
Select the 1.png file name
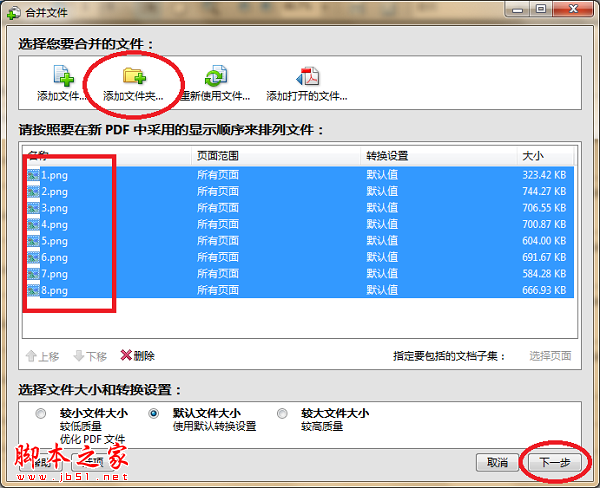tap(54, 175)
